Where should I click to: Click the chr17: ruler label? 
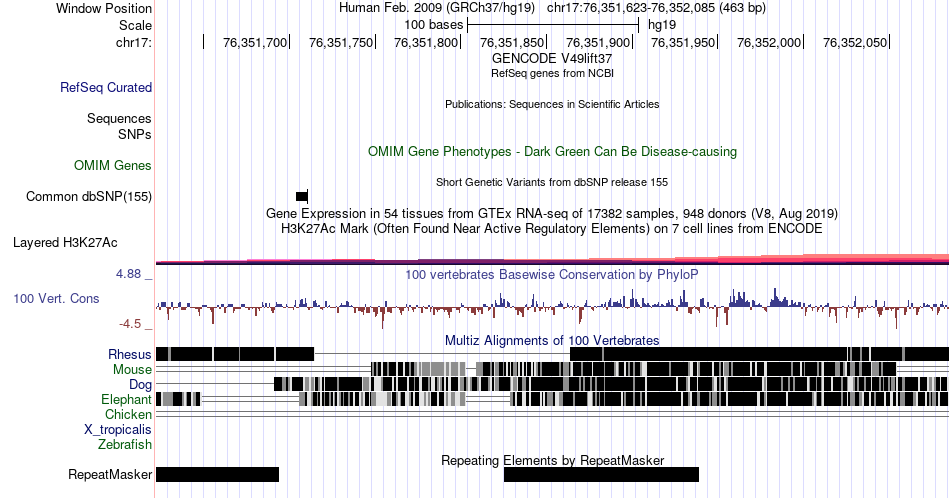point(134,42)
